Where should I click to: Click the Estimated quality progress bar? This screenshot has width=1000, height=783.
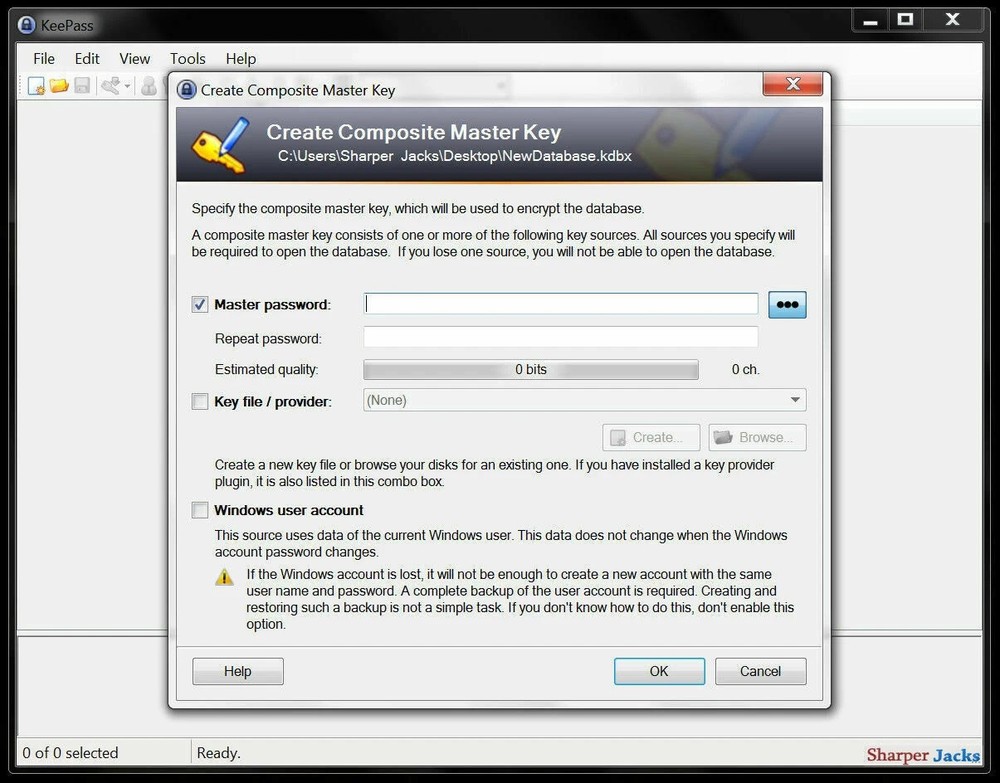coord(530,369)
